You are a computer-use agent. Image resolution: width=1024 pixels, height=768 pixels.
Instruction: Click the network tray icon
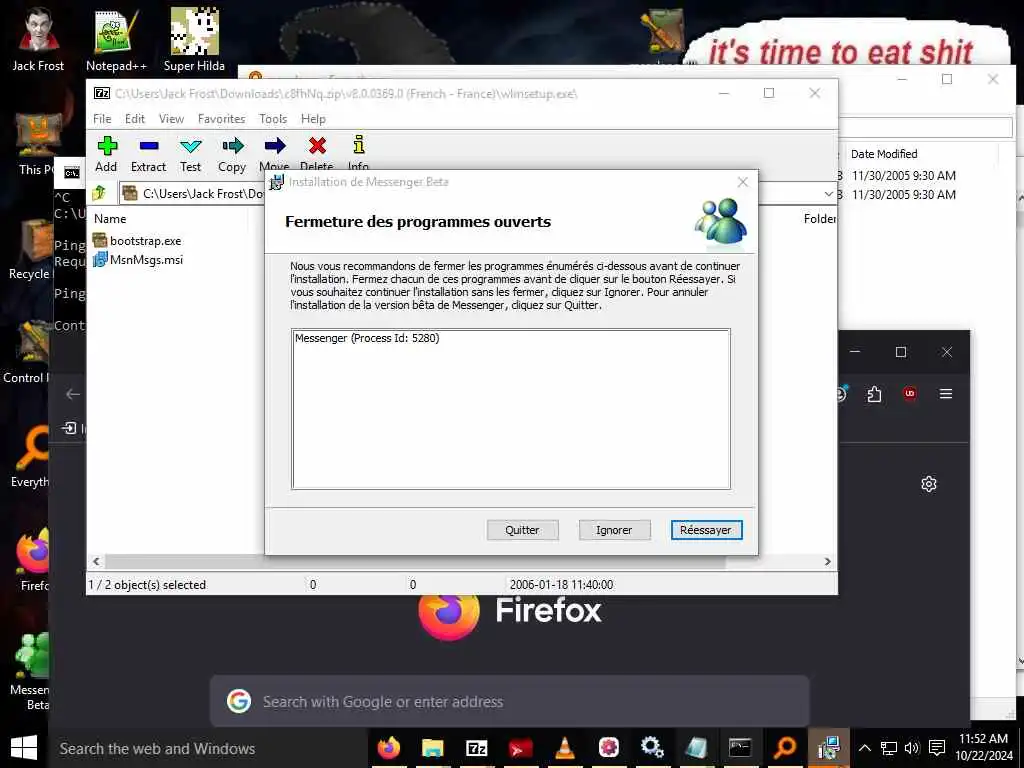click(x=888, y=748)
